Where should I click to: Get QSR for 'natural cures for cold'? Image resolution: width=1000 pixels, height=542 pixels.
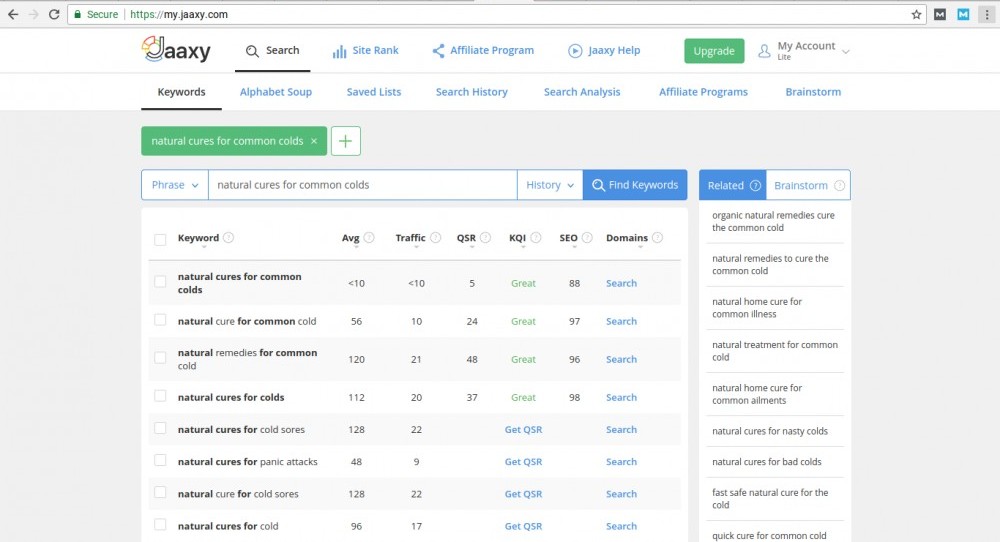pyautogui.click(x=523, y=526)
